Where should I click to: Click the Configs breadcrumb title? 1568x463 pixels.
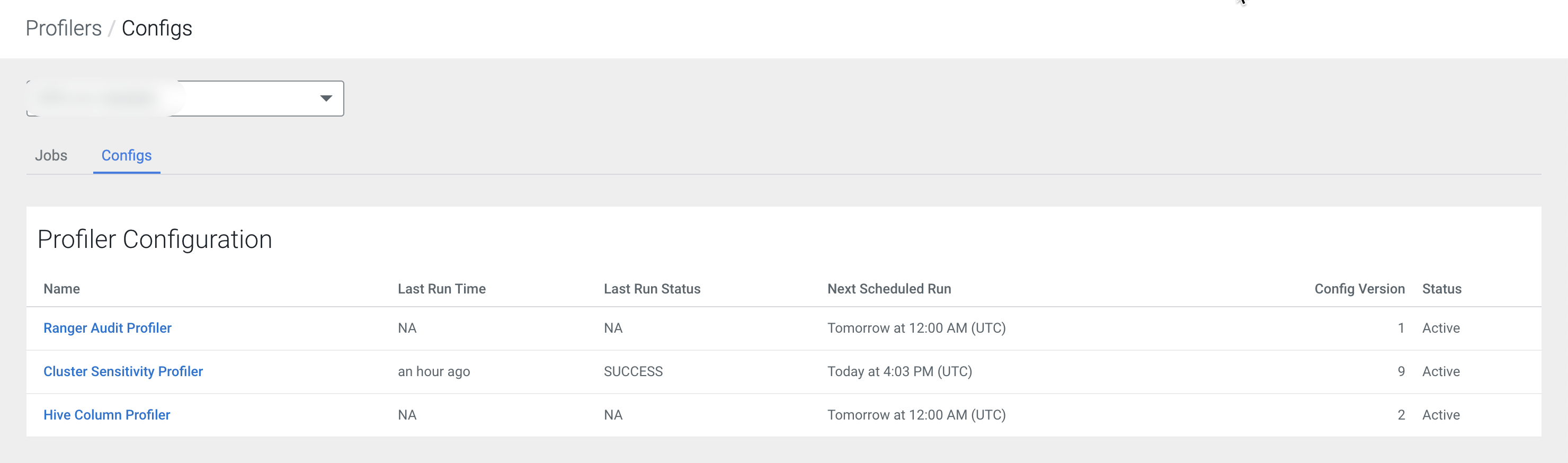[x=156, y=29]
